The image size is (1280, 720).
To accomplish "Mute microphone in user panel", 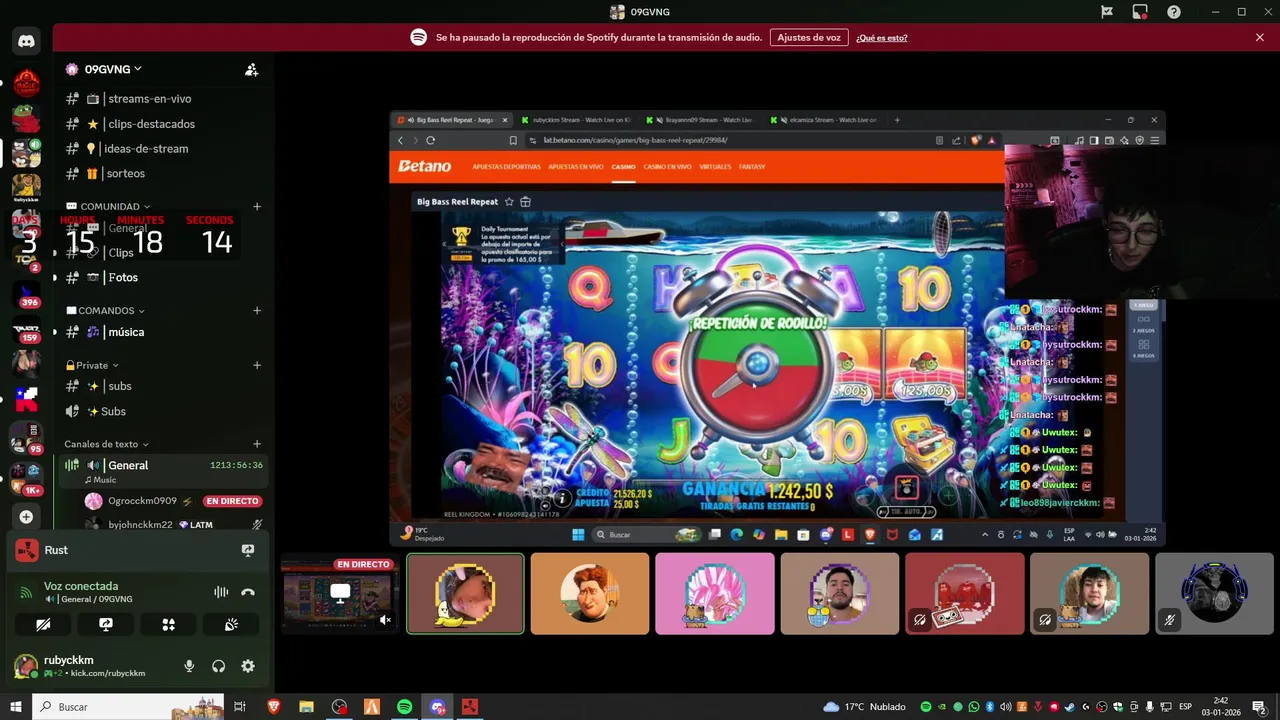I will point(189,666).
